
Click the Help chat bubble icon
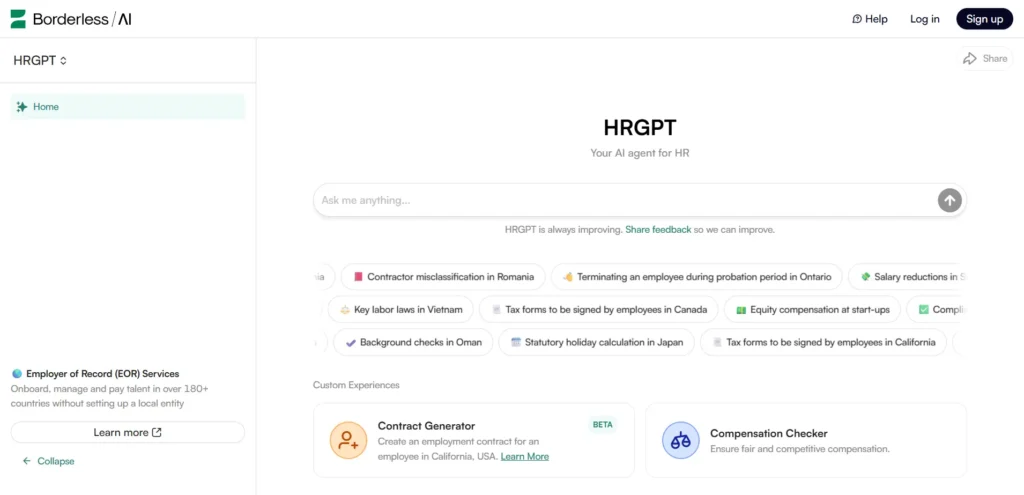tap(857, 19)
